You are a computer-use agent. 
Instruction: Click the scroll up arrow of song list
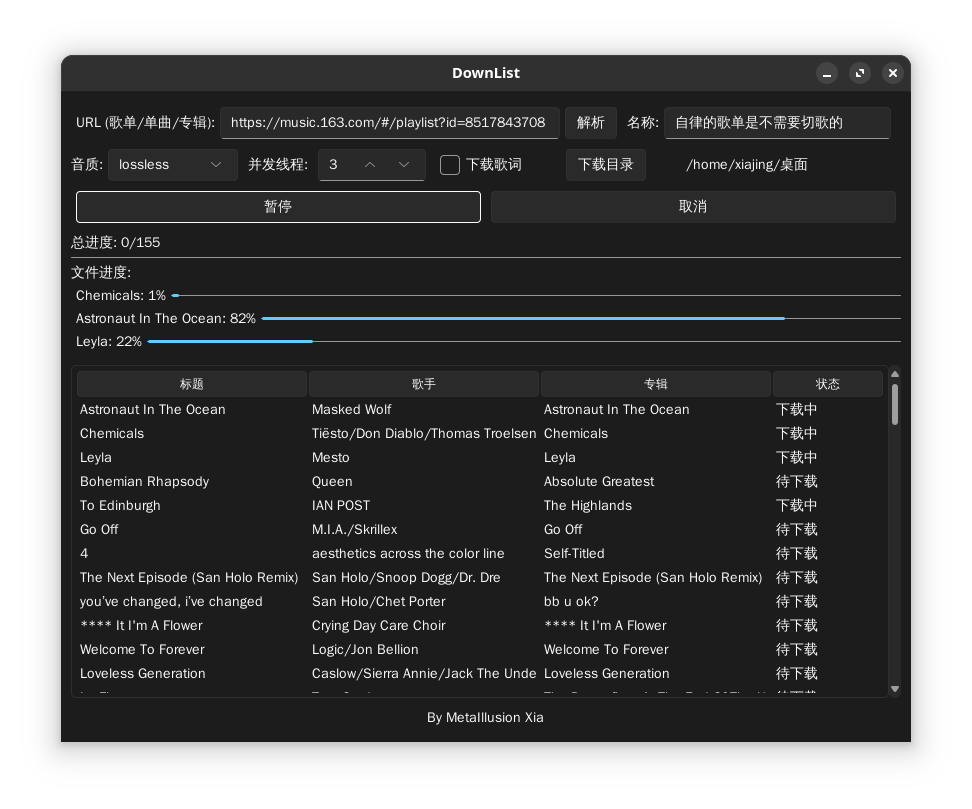[x=894, y=375]
